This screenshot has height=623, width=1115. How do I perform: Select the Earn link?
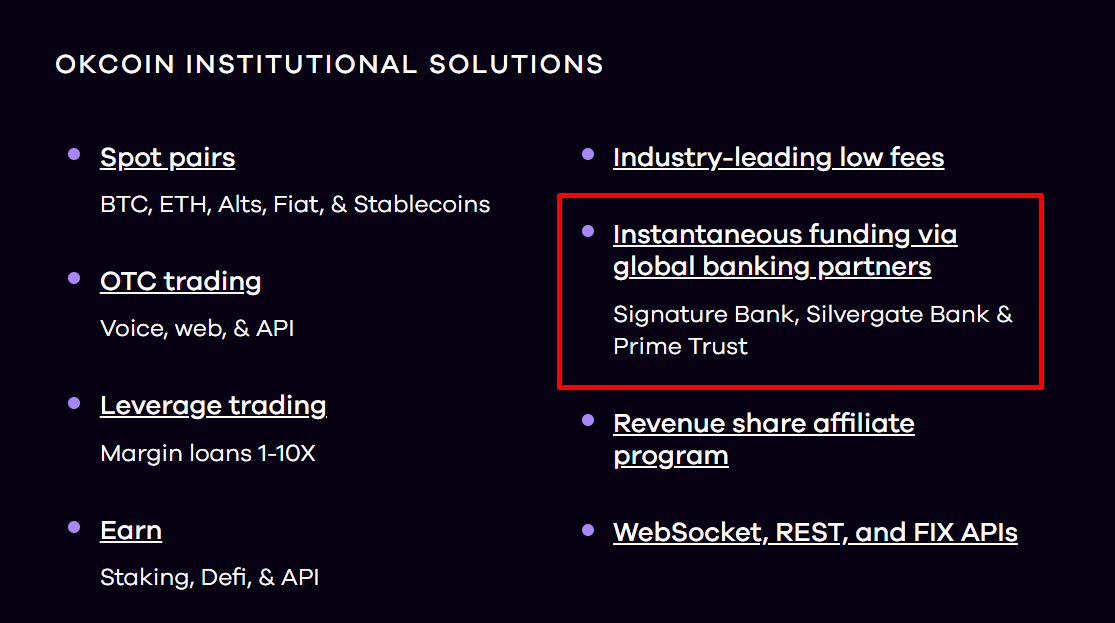[131, 531]
